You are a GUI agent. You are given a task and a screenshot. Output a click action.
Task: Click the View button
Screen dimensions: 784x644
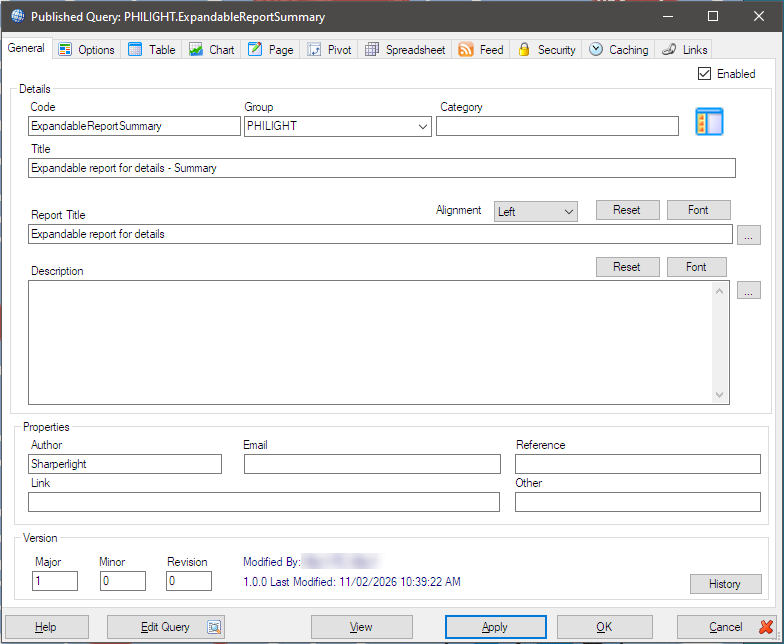pos(362,627)
